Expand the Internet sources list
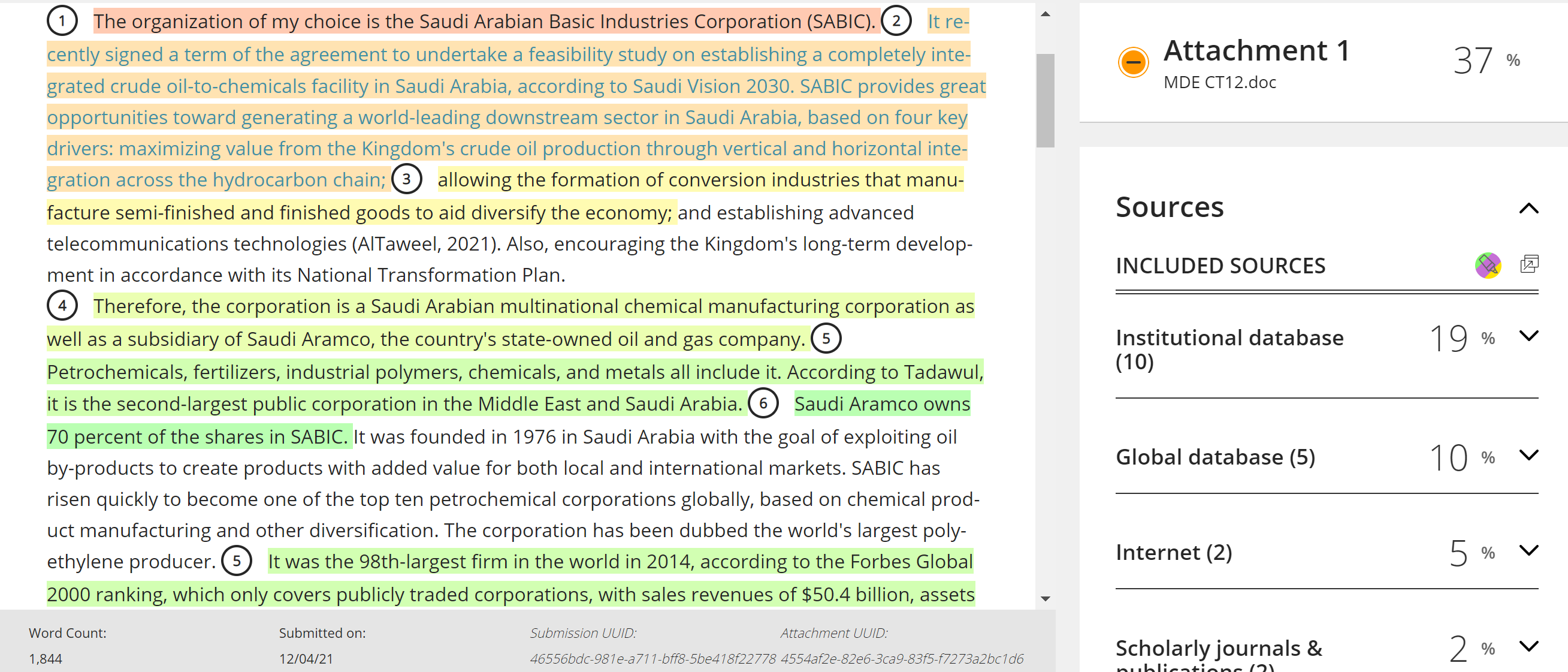Image resolution: width=1568 pixels, height=672 pixels. (x=1528, y=550)
